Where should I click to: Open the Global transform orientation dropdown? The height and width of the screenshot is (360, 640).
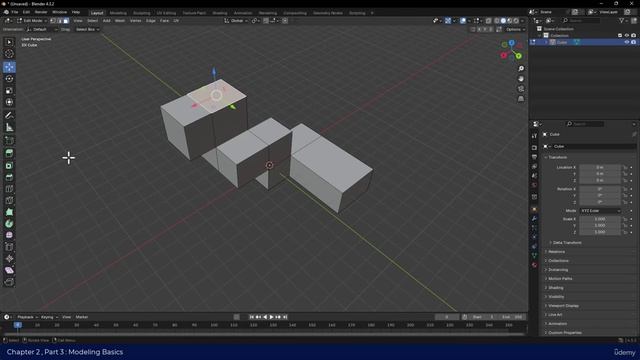(x=236, y=20)
